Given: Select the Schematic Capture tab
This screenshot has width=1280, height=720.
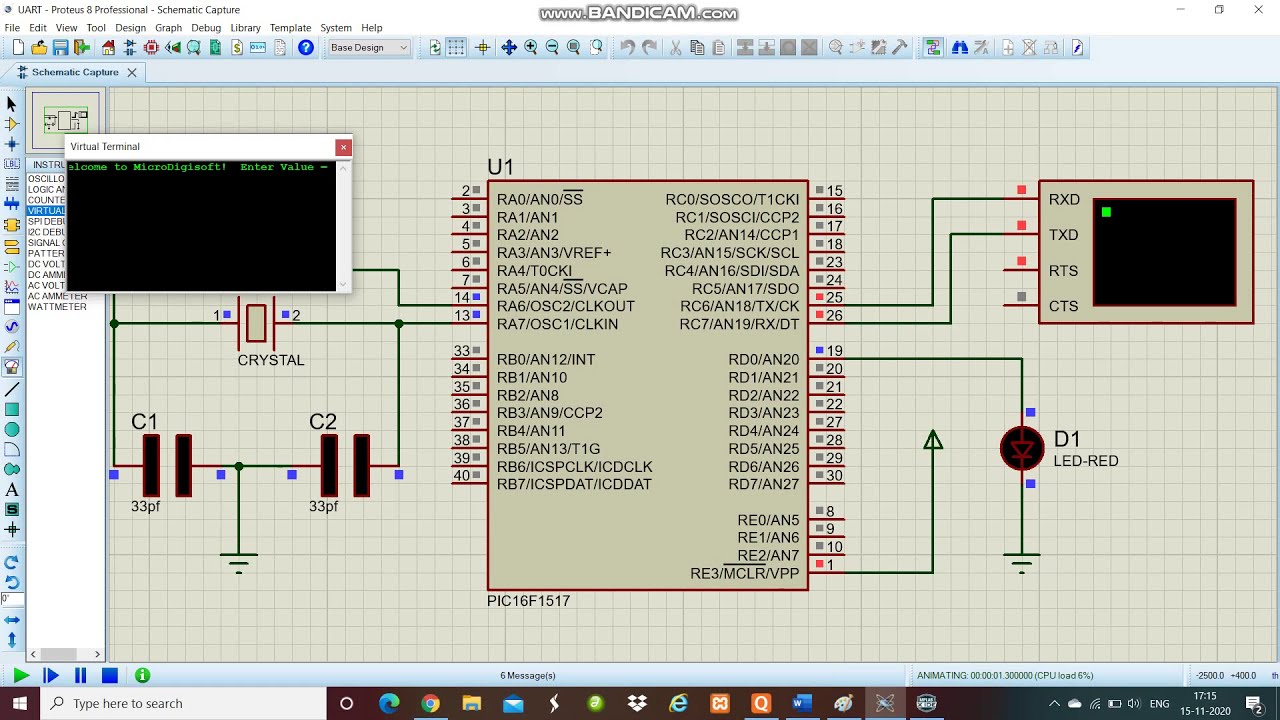Looking at the screenshot, I should 74,72.
